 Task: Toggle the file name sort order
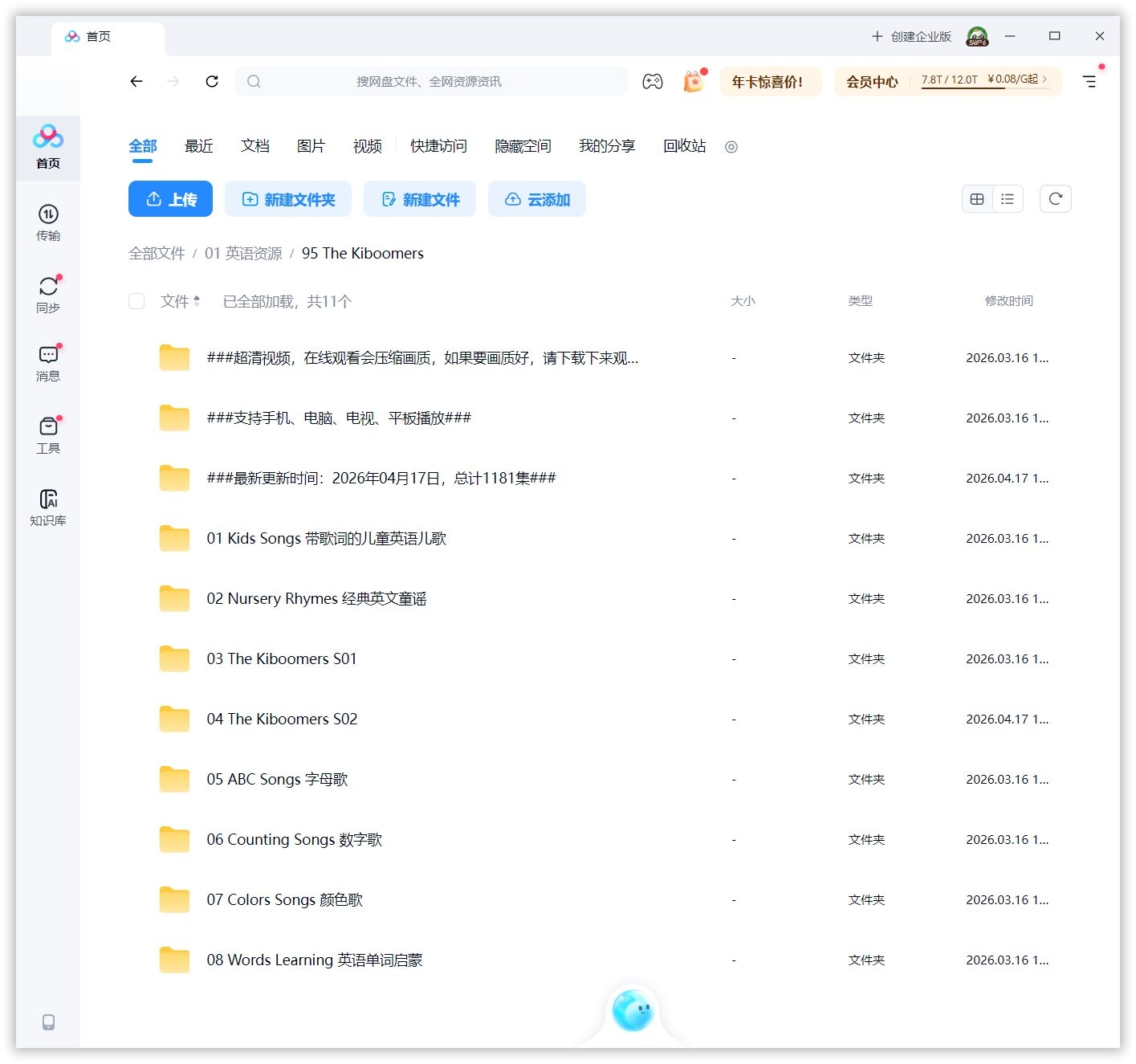tap(197, 301)
